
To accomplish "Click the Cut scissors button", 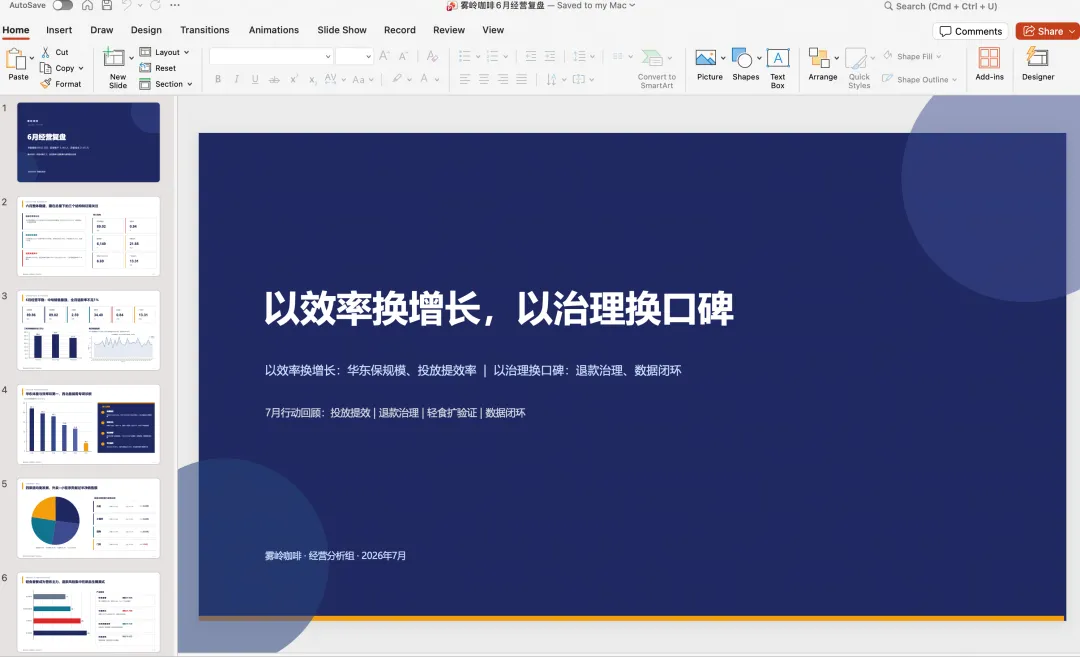I will click(55, 52).
